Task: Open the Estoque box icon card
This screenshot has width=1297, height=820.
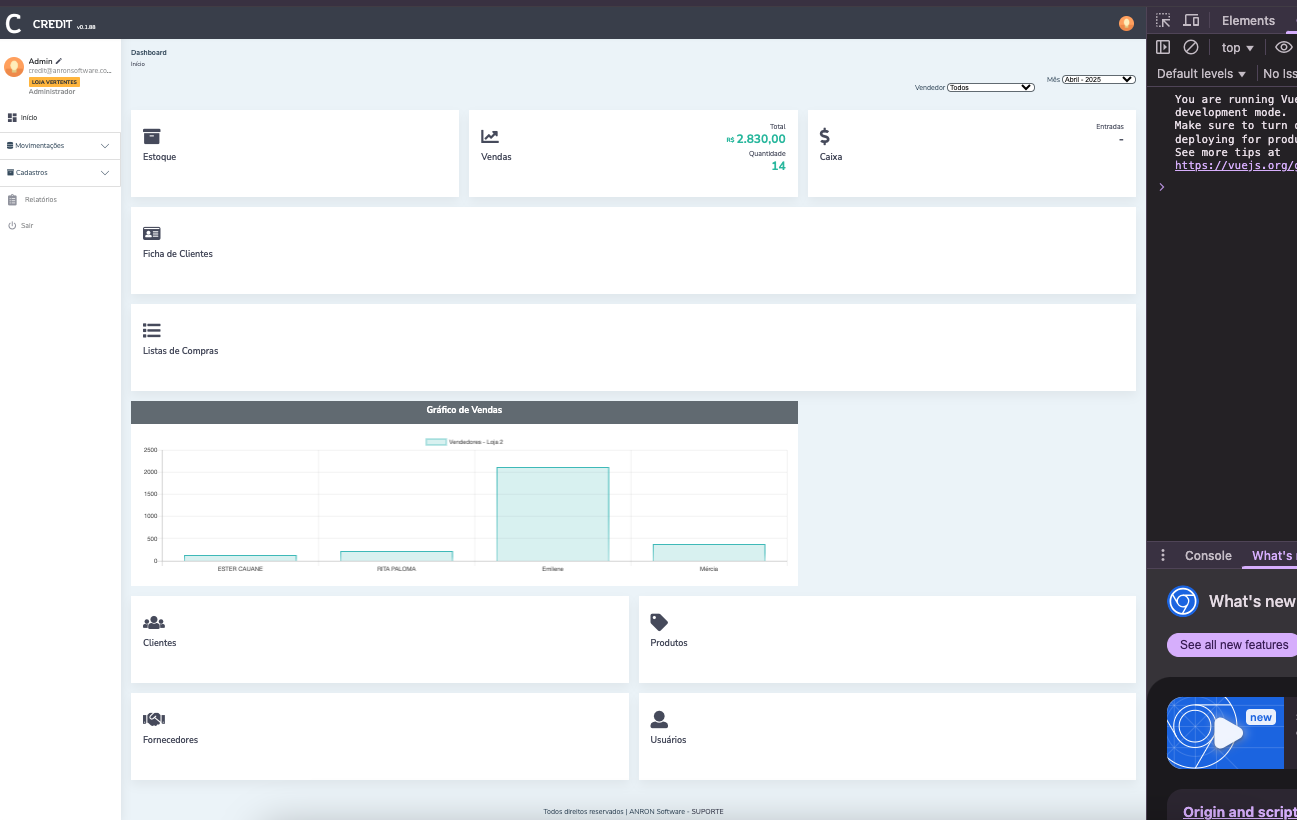Action: coord(152,136)
